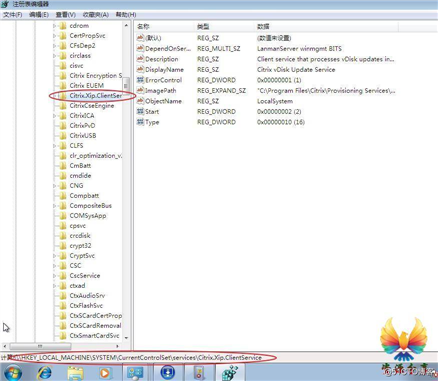The width and height of the screenshot is (438, 381).
Task: Select the ImagePath string value icon
Action: [x=140, y=91]
